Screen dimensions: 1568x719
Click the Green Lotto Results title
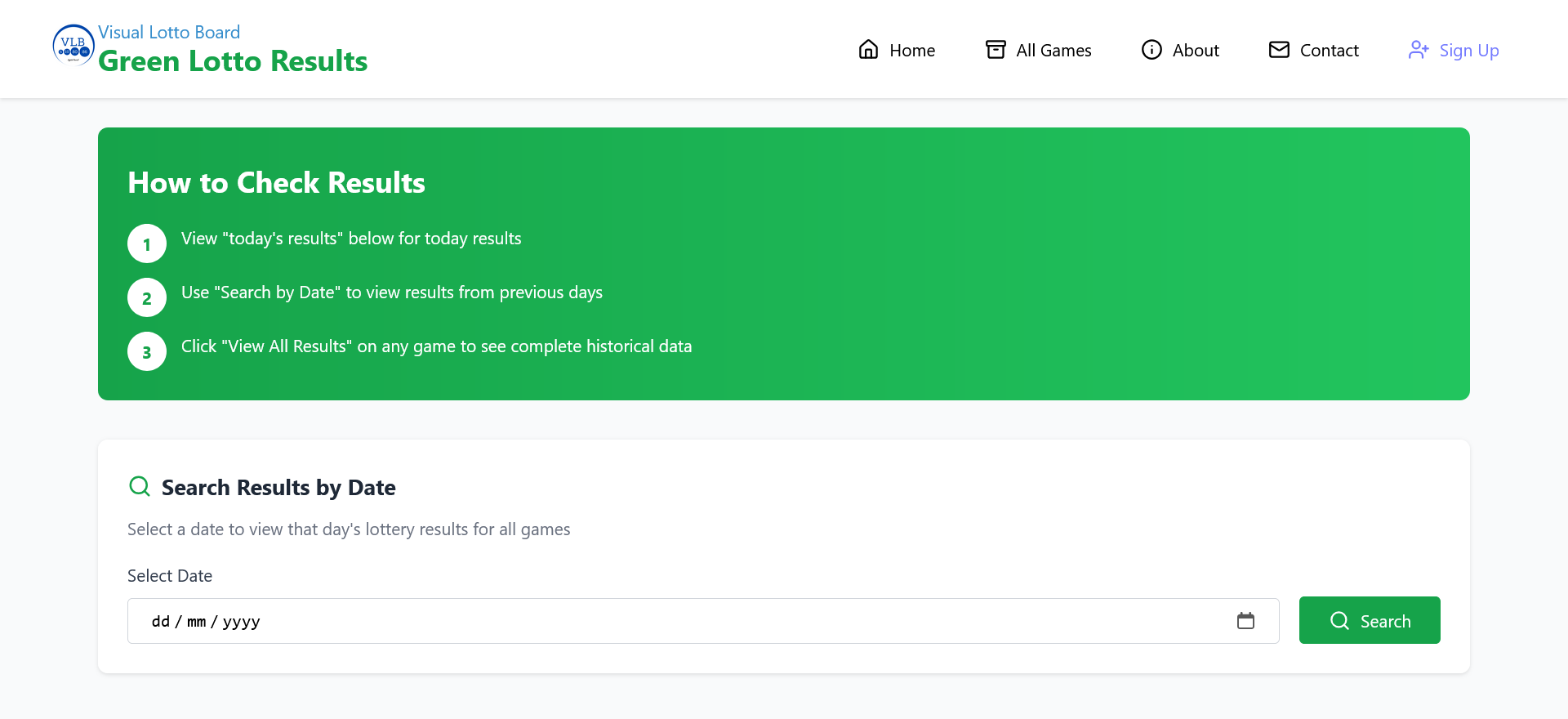[233, 61]
